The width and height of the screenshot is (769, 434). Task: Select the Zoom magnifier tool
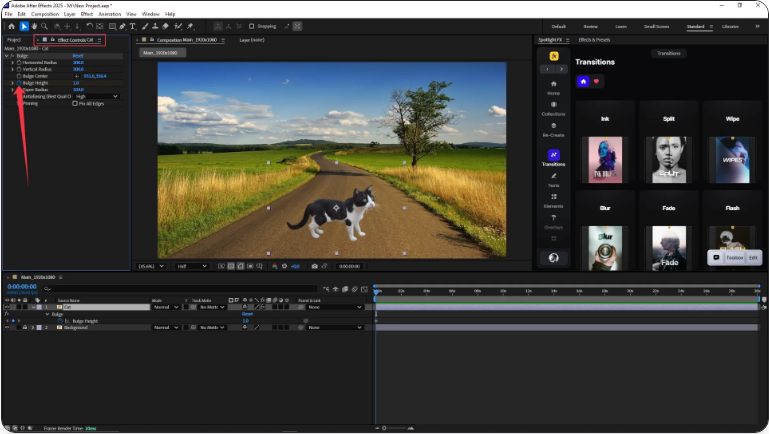[44, 26]
